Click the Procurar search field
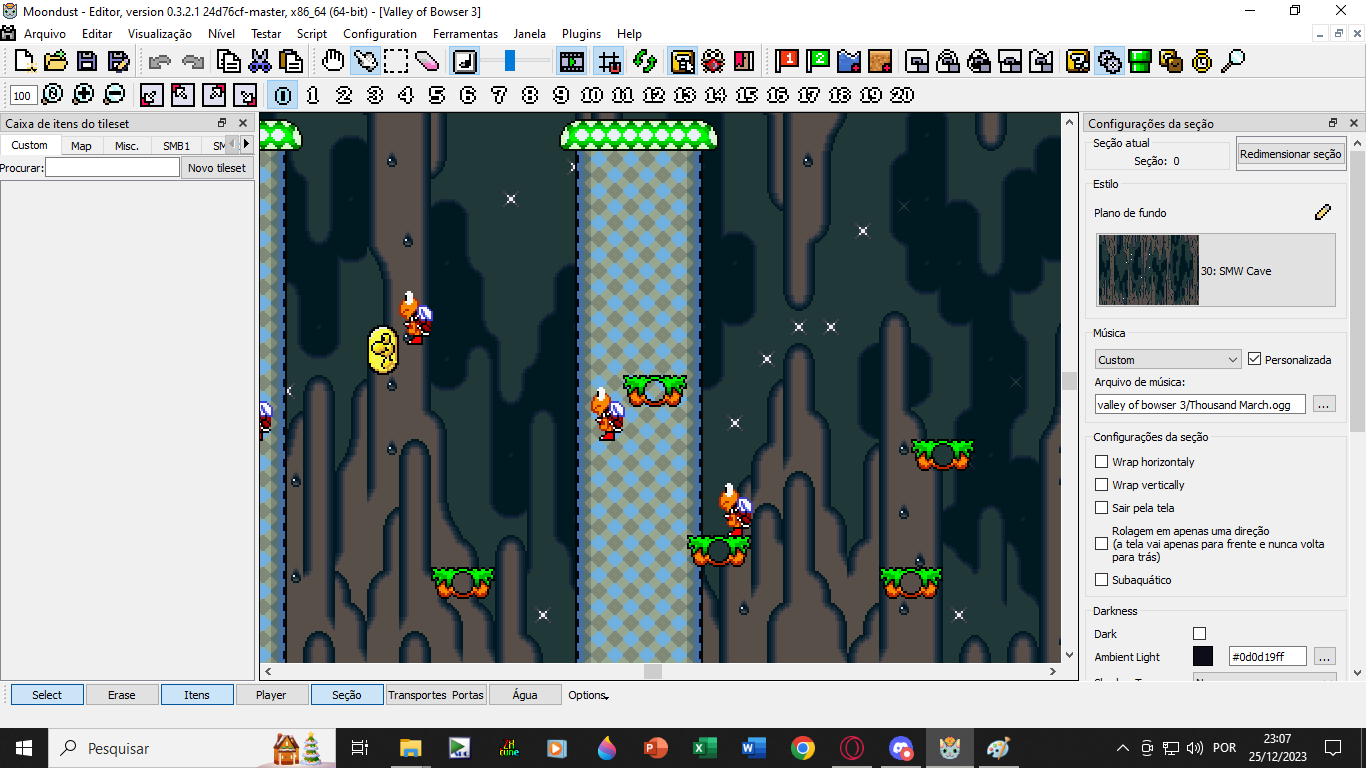 pos(112,168)
